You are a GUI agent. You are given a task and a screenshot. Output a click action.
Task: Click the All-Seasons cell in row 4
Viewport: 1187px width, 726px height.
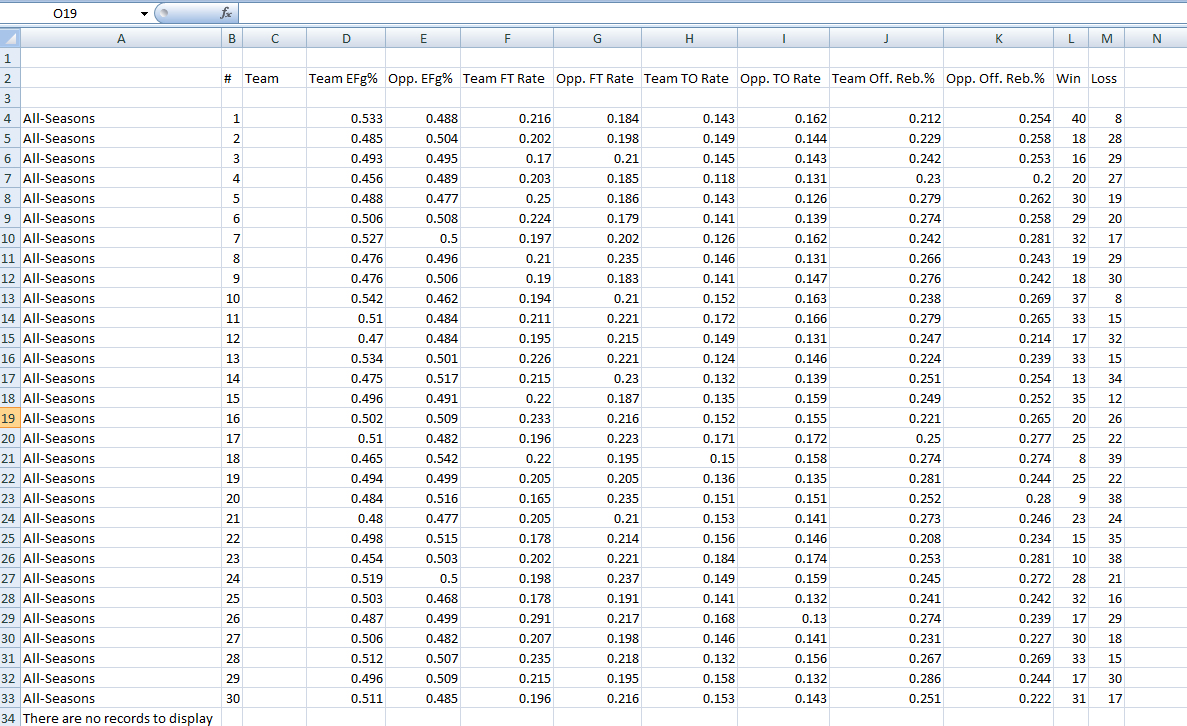pos(121,118)
